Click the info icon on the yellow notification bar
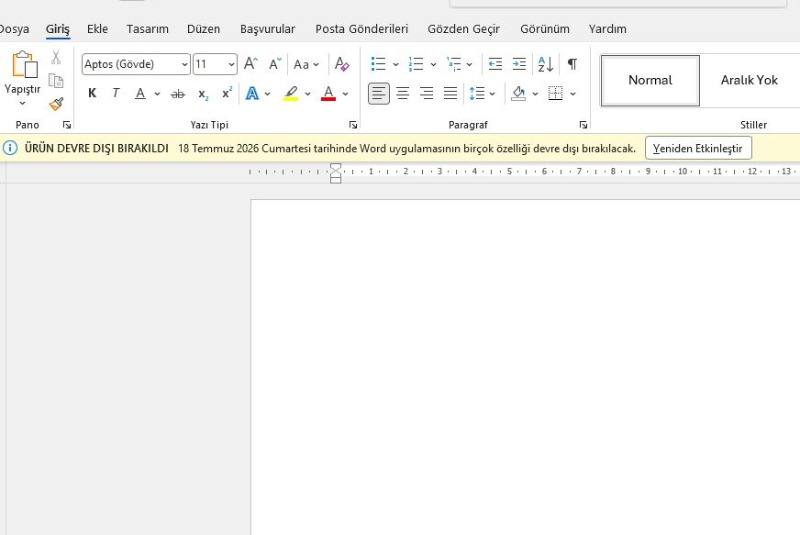Screen dimensions: 800x535 point(10,148)
